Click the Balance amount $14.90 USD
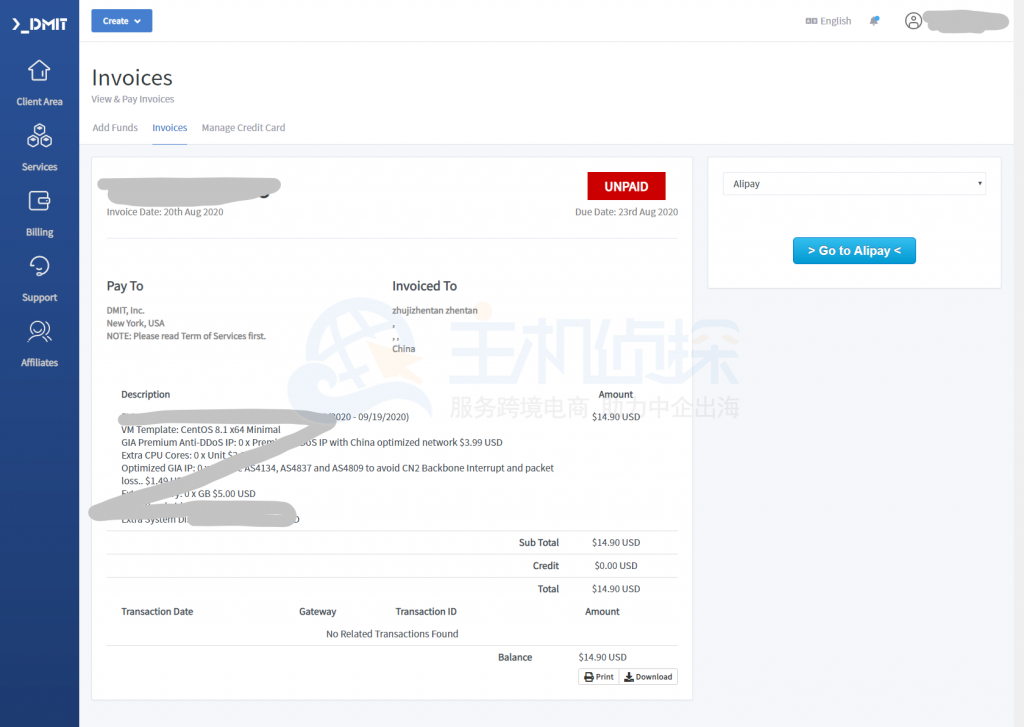Viewport: 1024px width, 727px height. [x=602, y=657]
